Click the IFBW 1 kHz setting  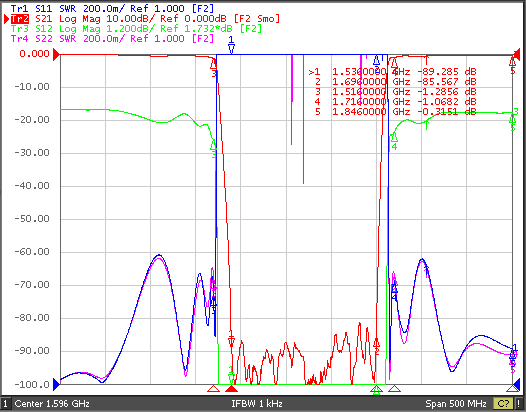(x=257, y=403)
